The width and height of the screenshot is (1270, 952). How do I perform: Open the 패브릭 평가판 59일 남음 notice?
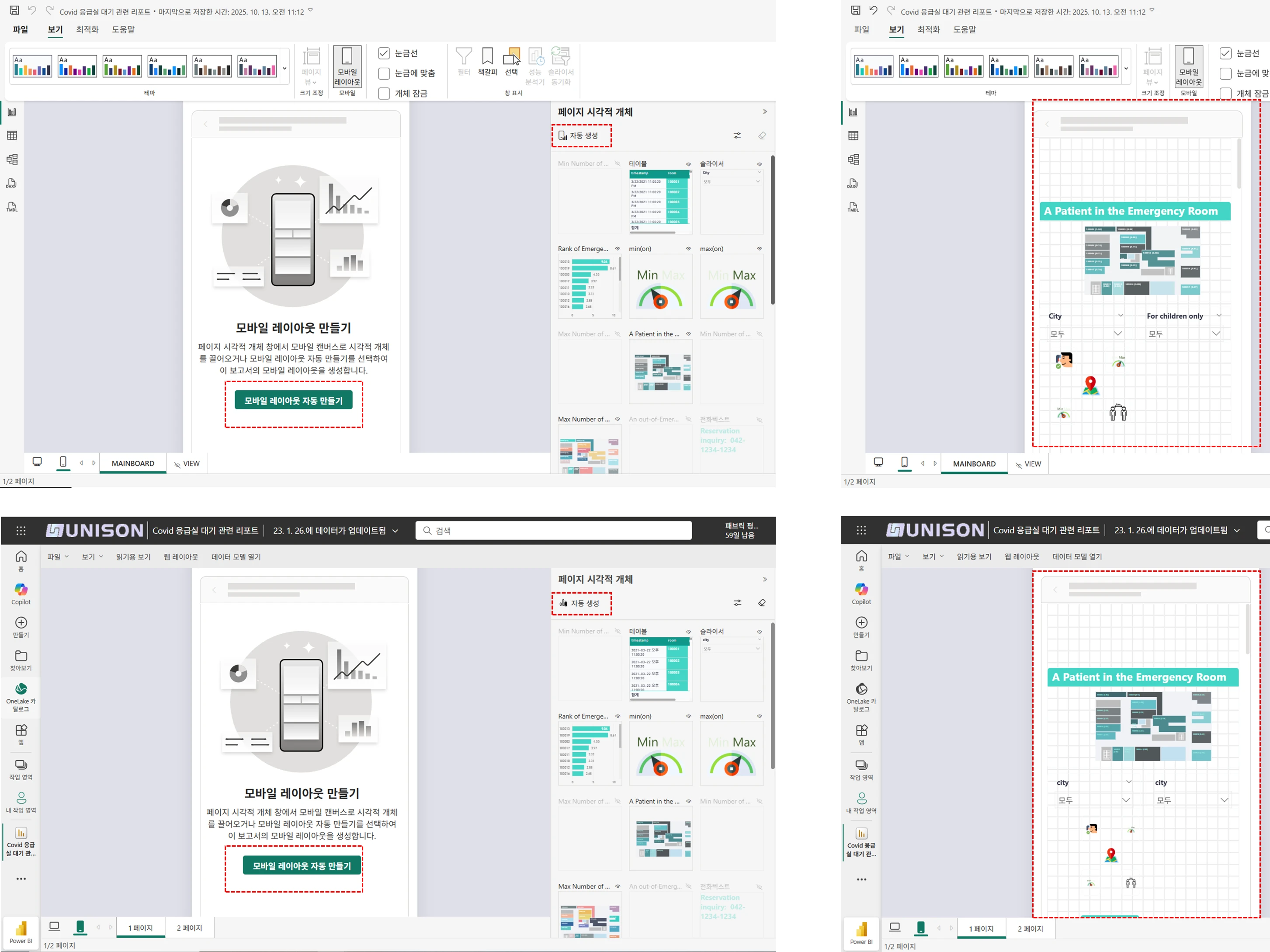coord(741,530)
